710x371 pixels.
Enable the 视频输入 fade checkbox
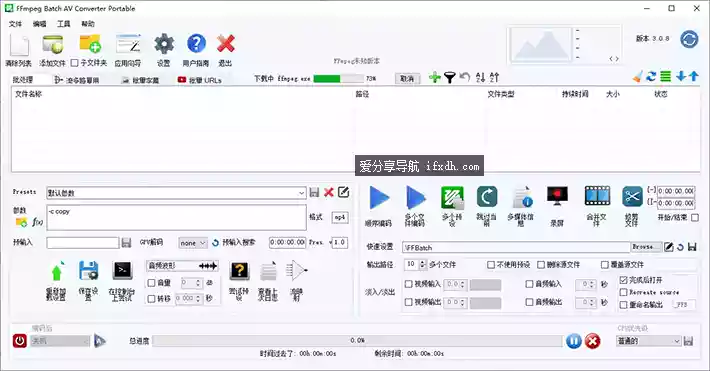point(408,284)
